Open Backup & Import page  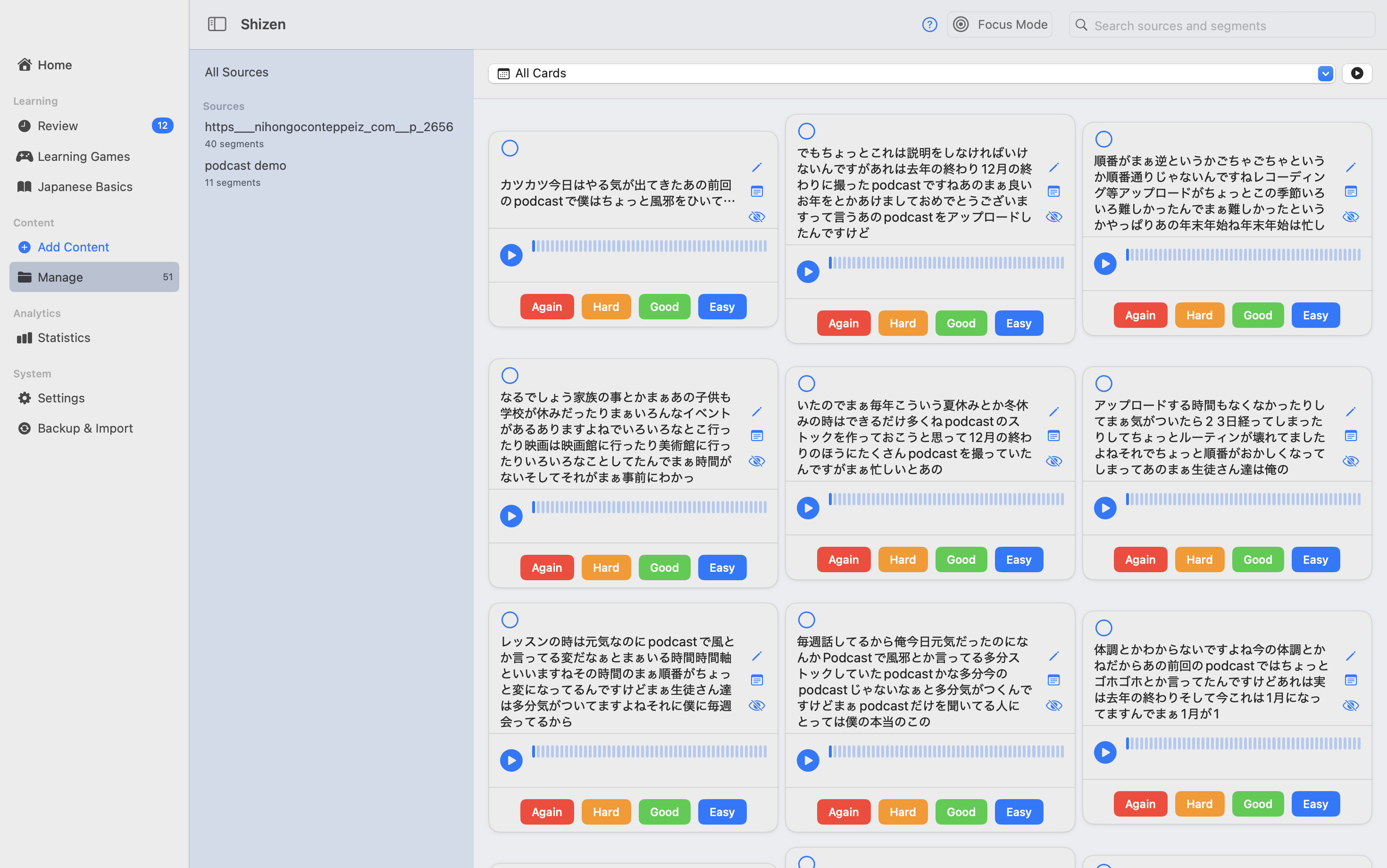pos(94,428)
